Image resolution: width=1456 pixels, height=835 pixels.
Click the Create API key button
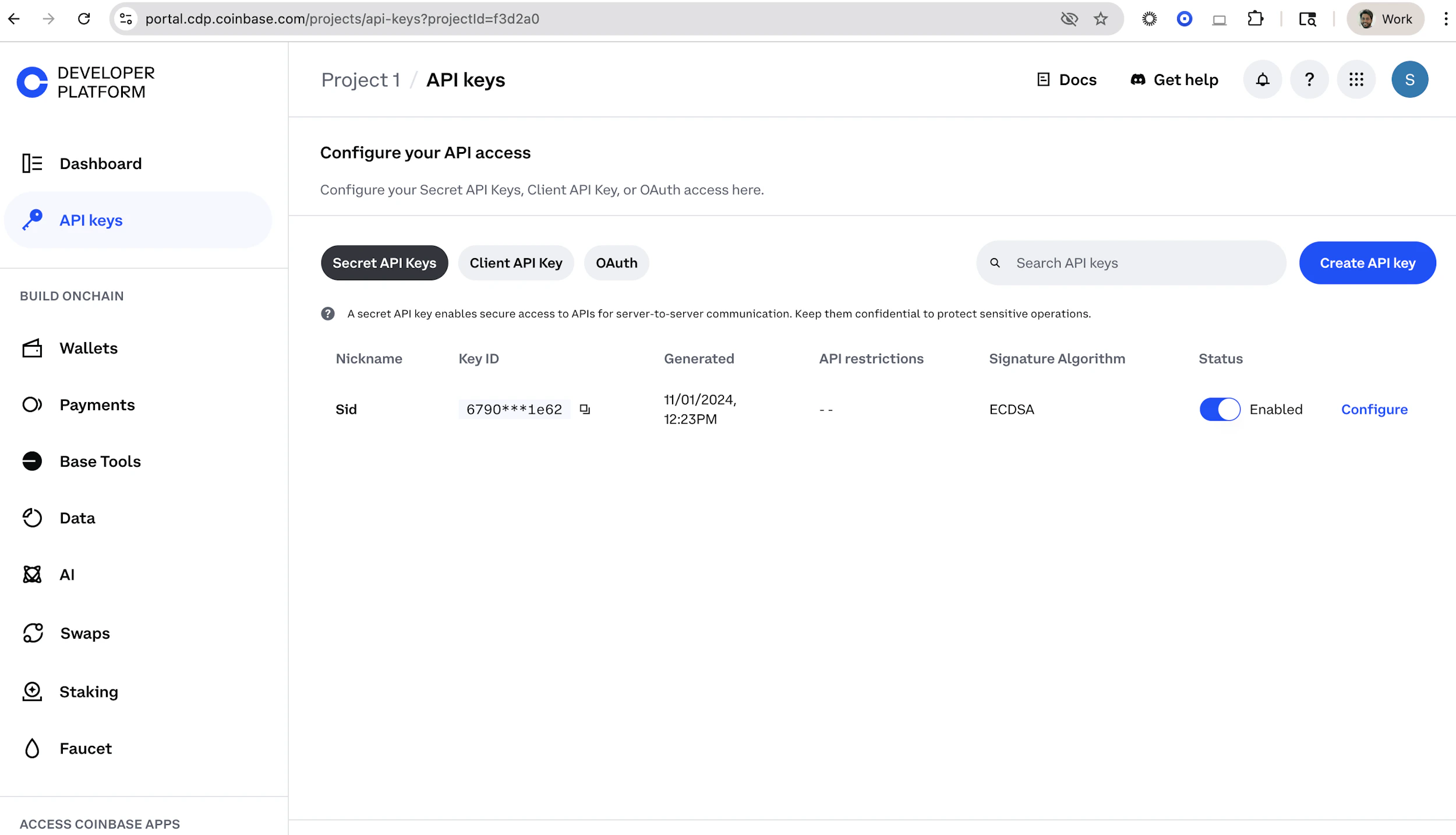point(1367,263)
